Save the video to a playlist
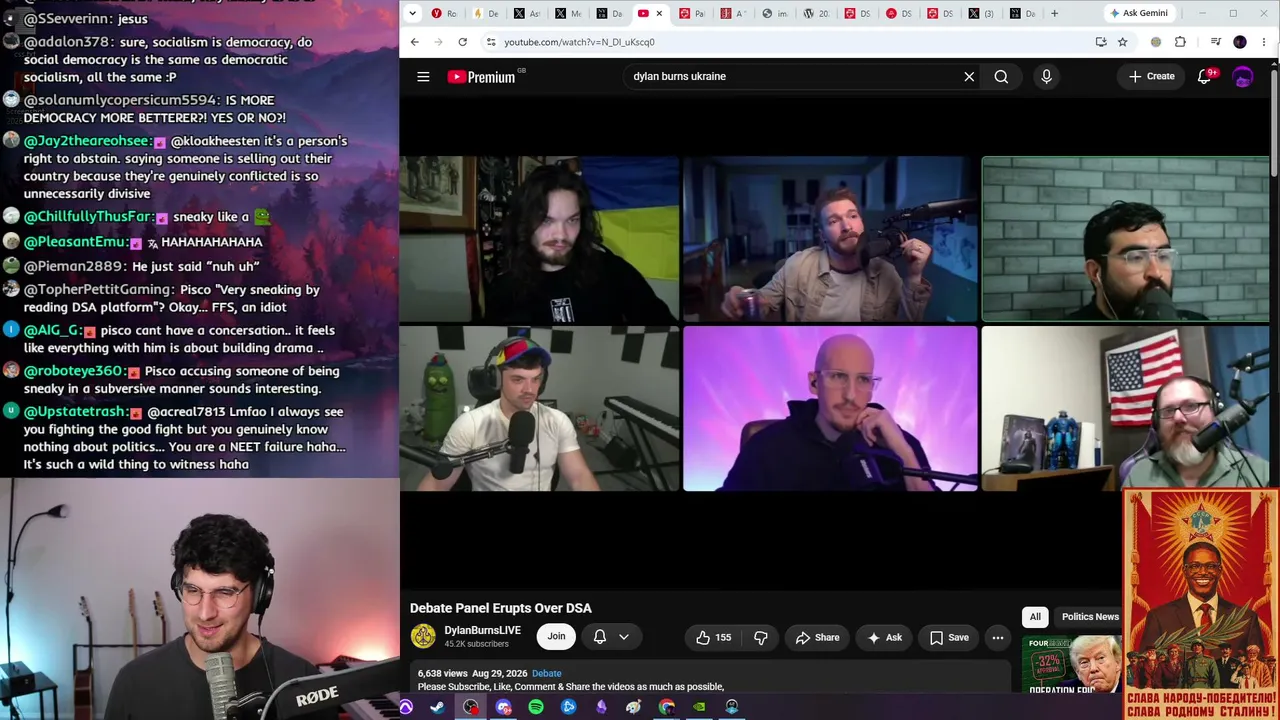This screenshot has width=1280, height=720. (x=949, y=637)
